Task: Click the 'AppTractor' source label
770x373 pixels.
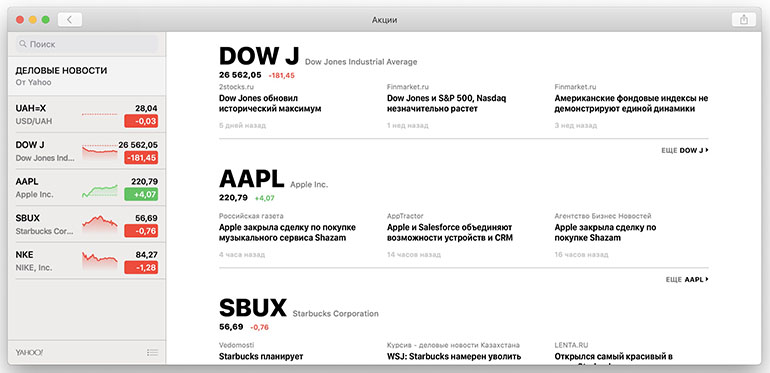Action: point(405,216)
